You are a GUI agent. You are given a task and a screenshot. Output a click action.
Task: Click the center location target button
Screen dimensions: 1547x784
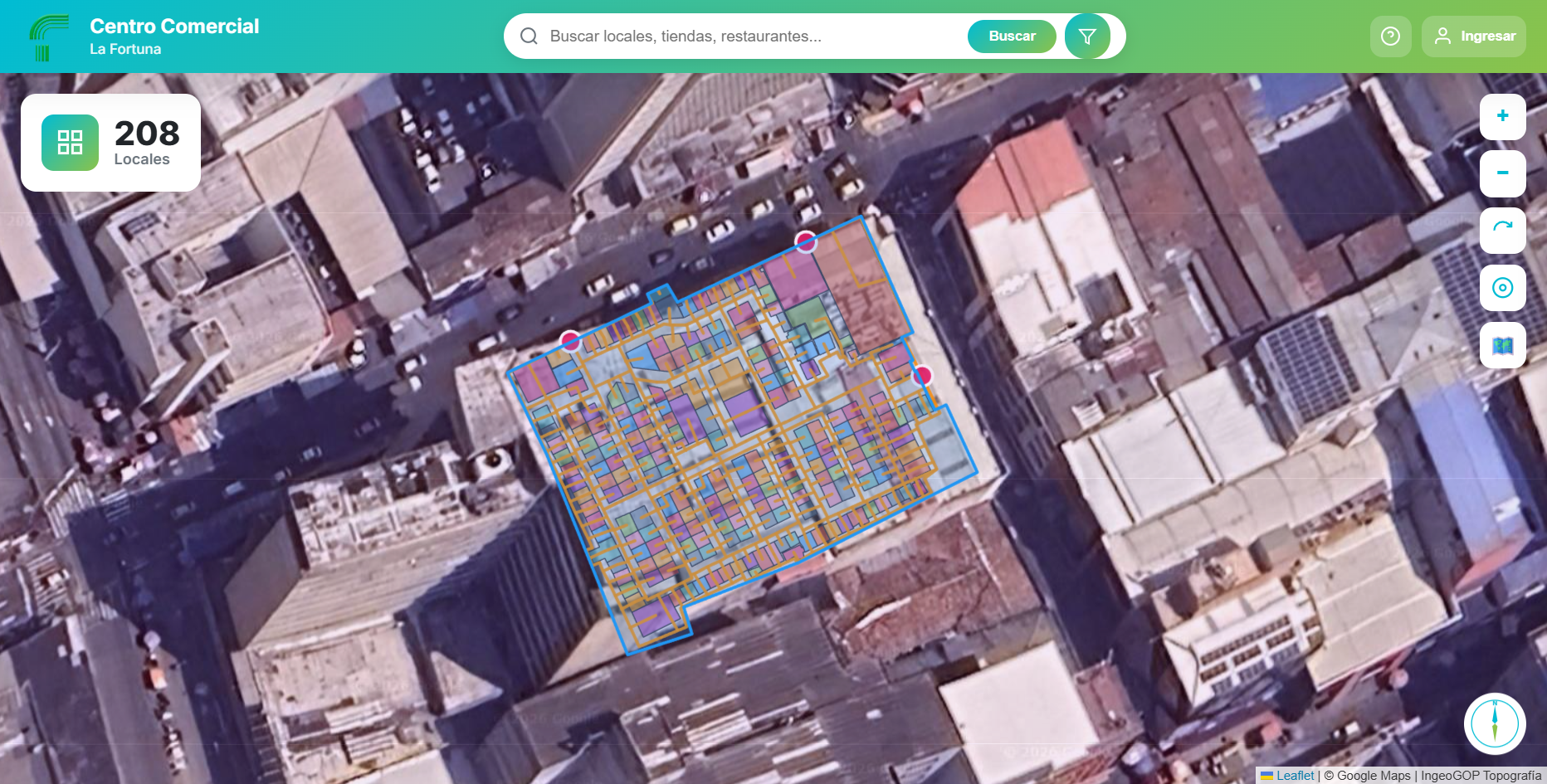[x=1502, y=288]
